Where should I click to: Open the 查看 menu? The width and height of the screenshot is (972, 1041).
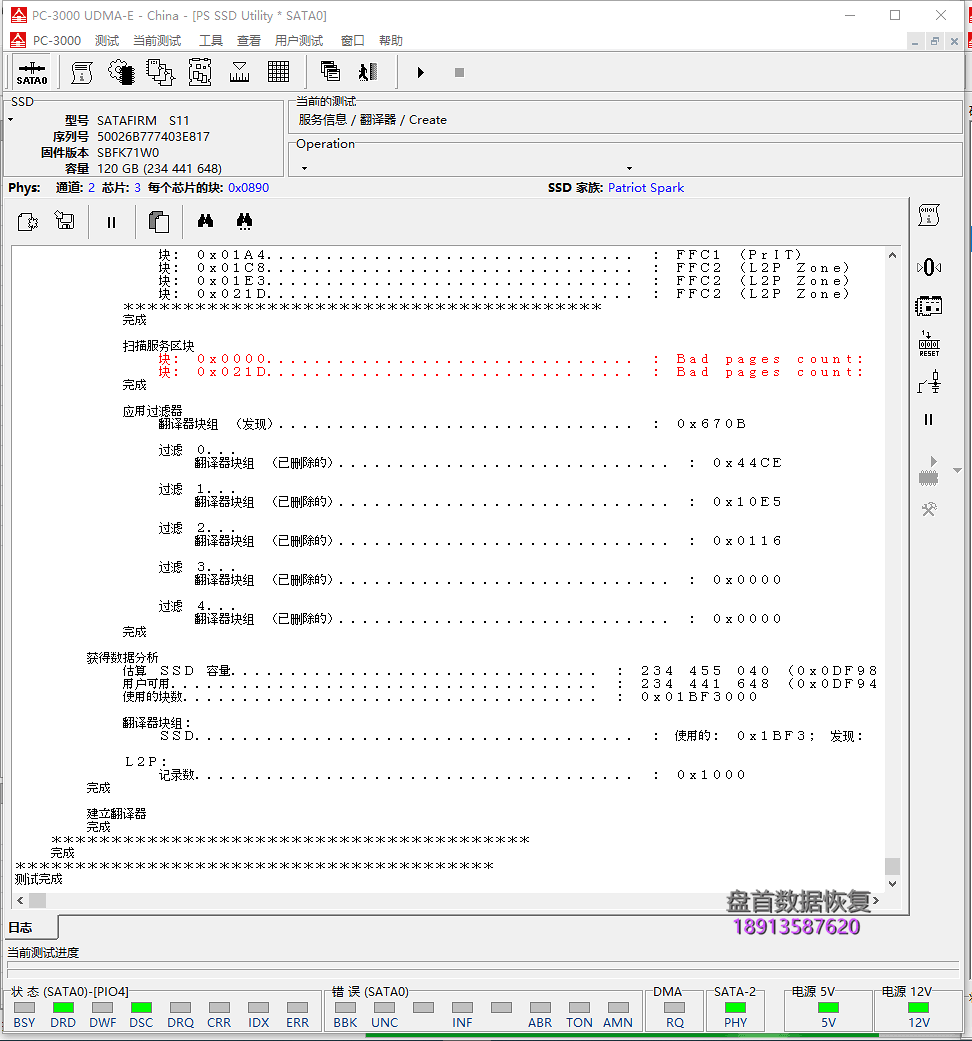[249, 40]
